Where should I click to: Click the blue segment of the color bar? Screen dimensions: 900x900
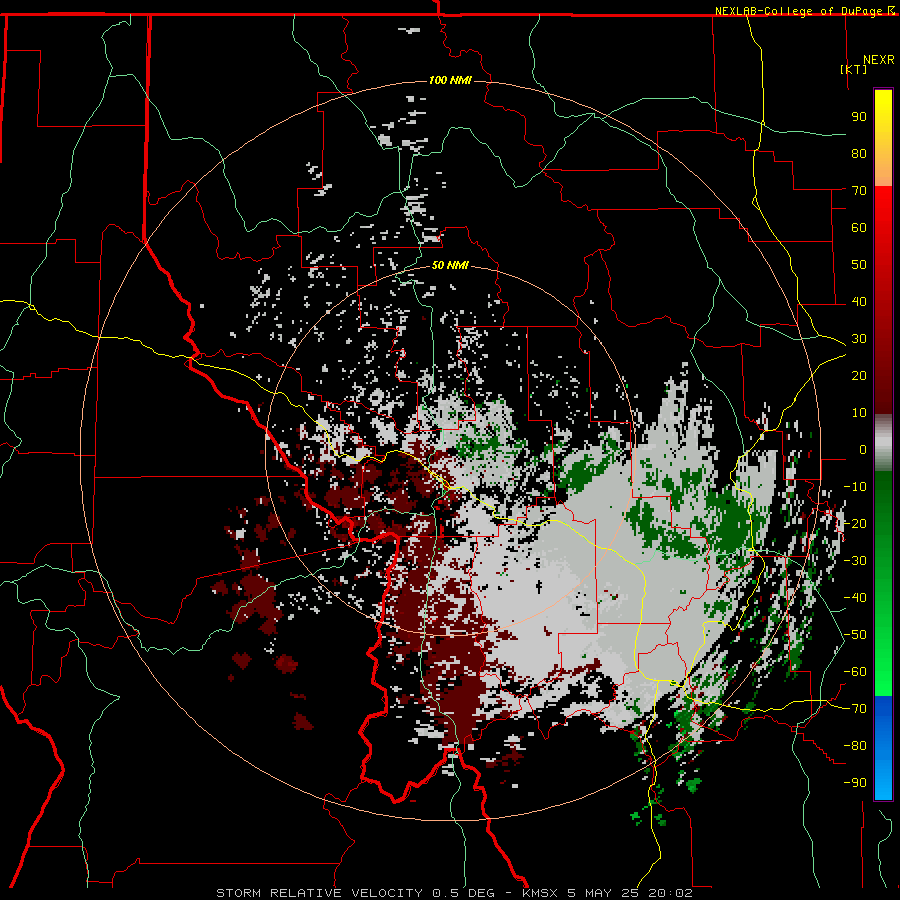[883, 748]
